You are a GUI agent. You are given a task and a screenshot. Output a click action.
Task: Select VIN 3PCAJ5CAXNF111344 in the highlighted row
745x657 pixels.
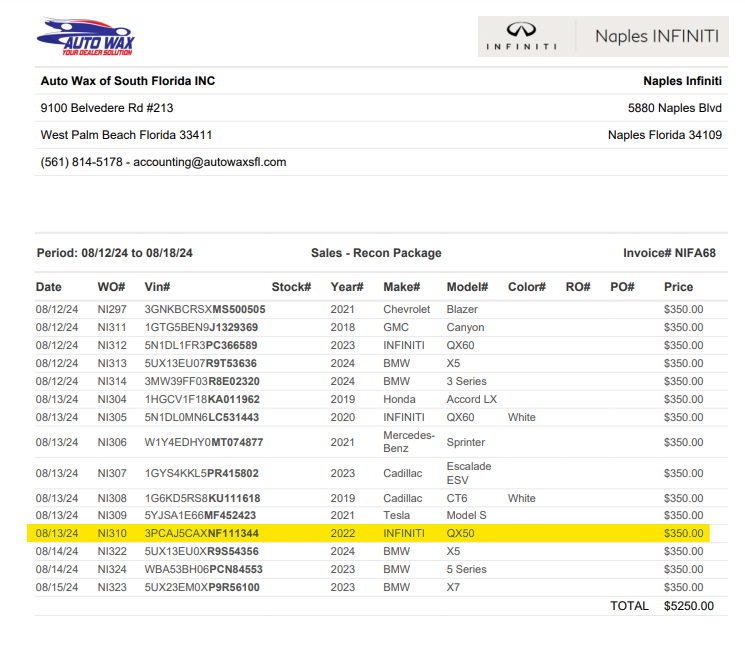[201, 533]
